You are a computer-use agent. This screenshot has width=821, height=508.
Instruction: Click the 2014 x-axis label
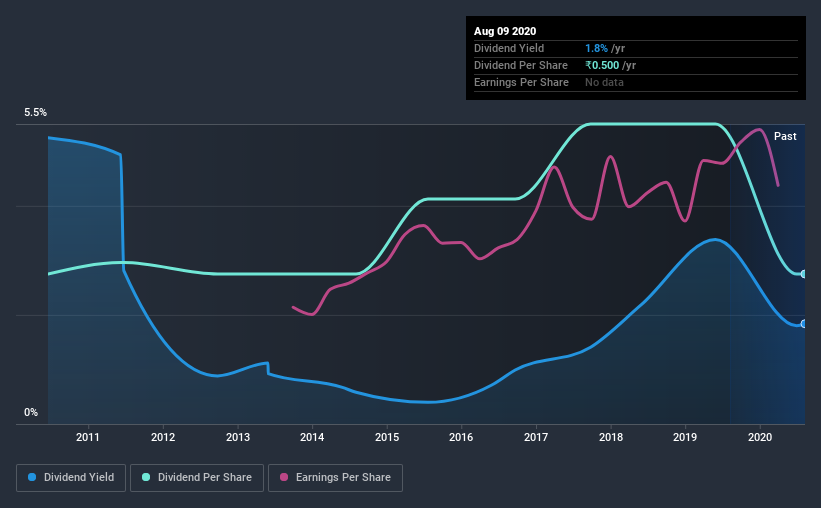click(x=312, y=437)
